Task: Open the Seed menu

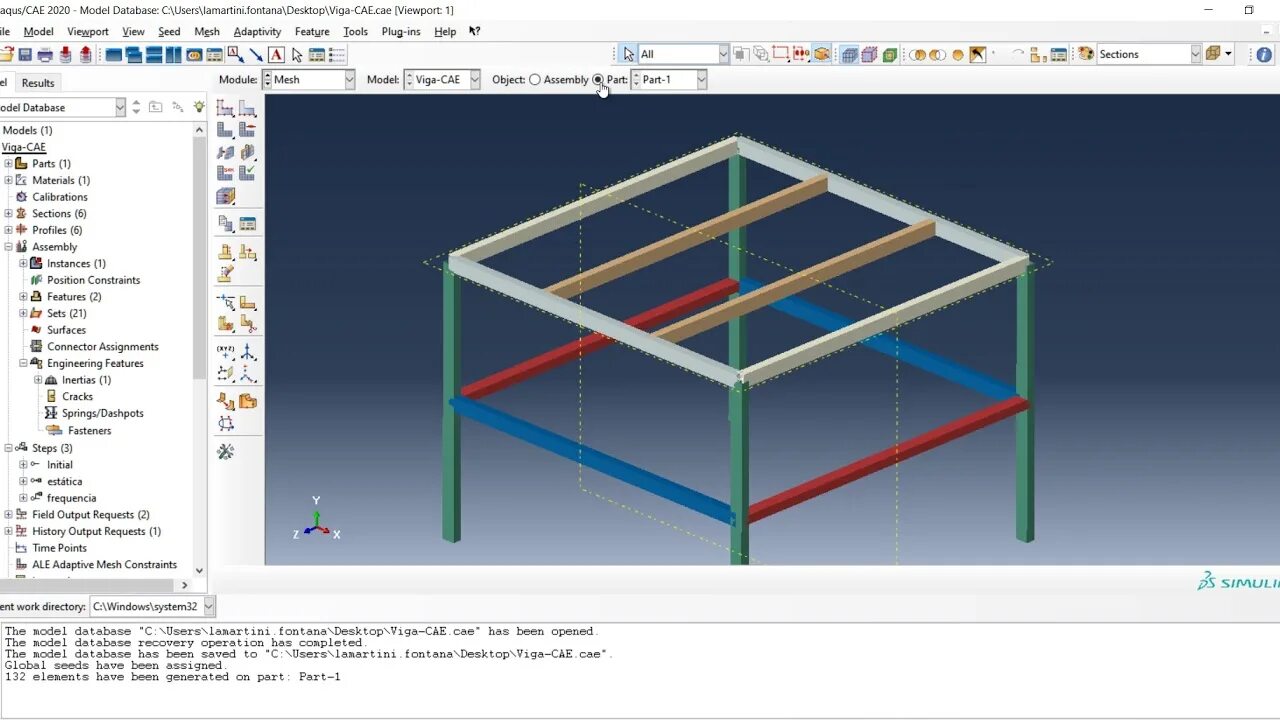Action: (169, 31)
